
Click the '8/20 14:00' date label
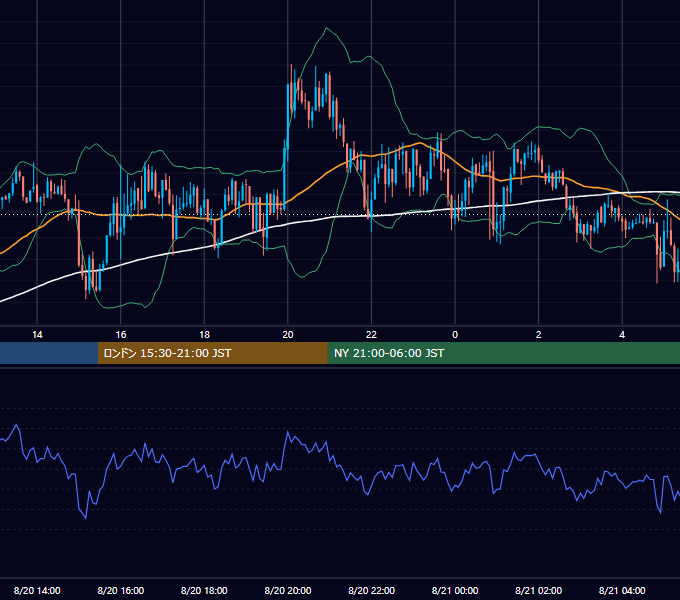coord(37,590)
